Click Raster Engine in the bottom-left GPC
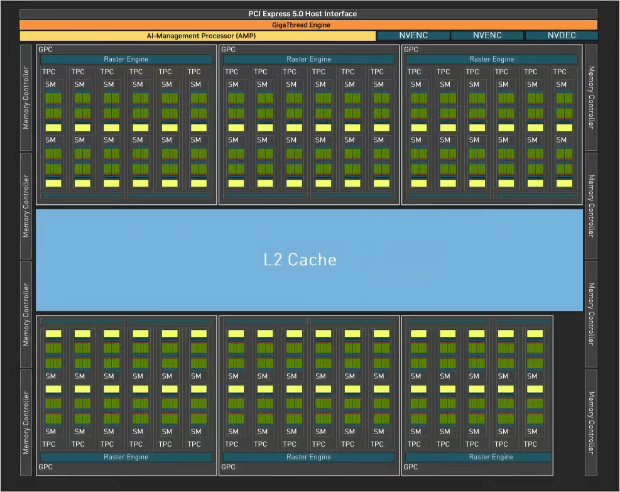 tap(126, 457)
